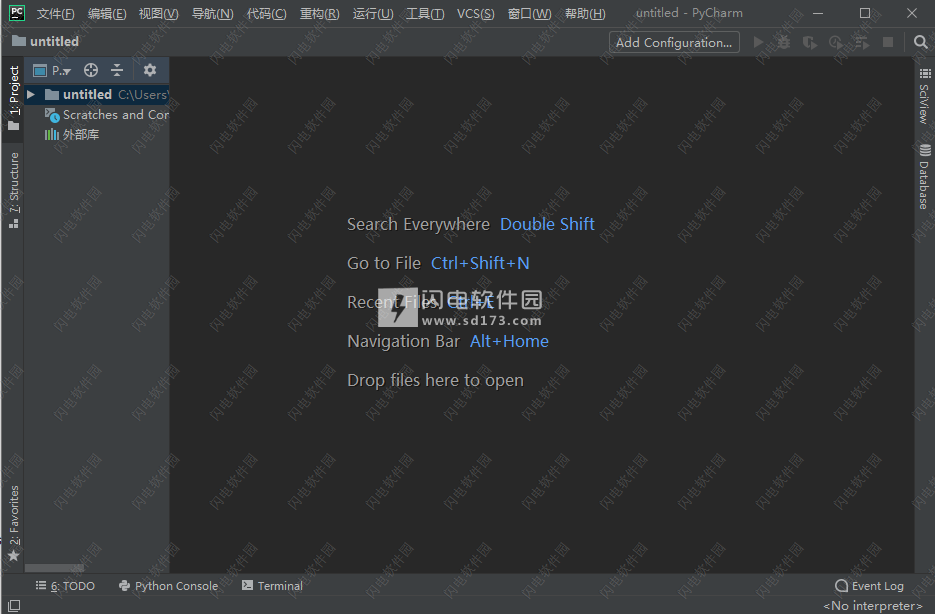Open the SciView side tab
Screen dimensions: 935x614
[x=924, y=95]
